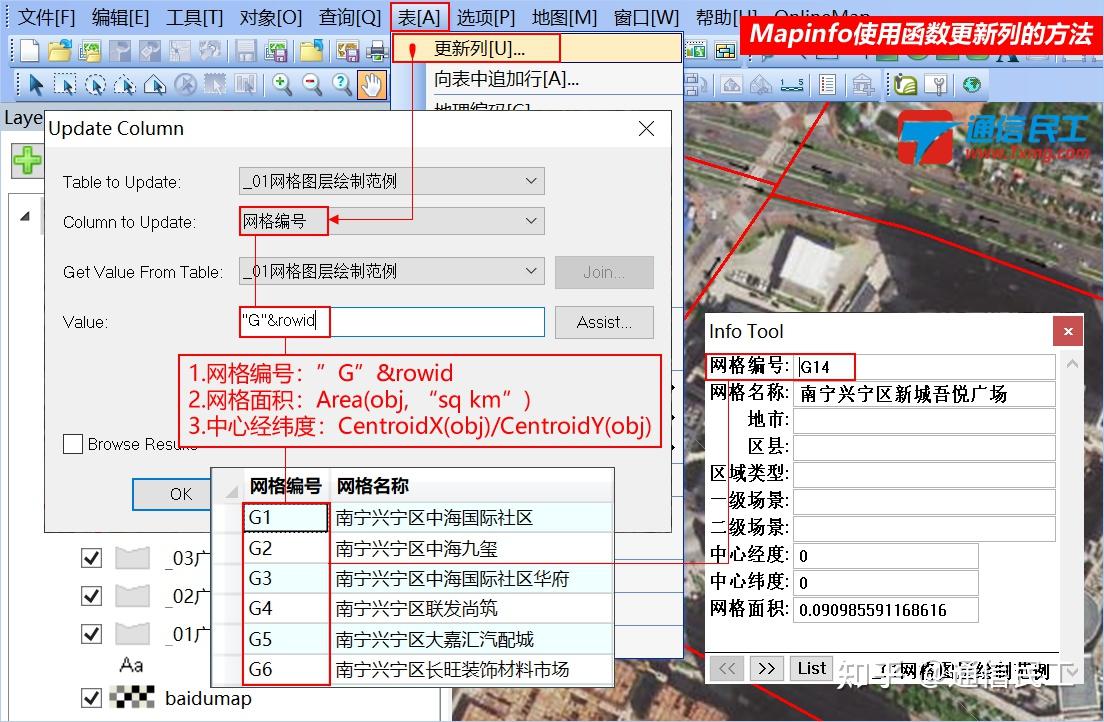The height and width of the screenshot is (722, 1104).
Task: Click the green plus add-layer icon
Action: [x=27, y=160]
